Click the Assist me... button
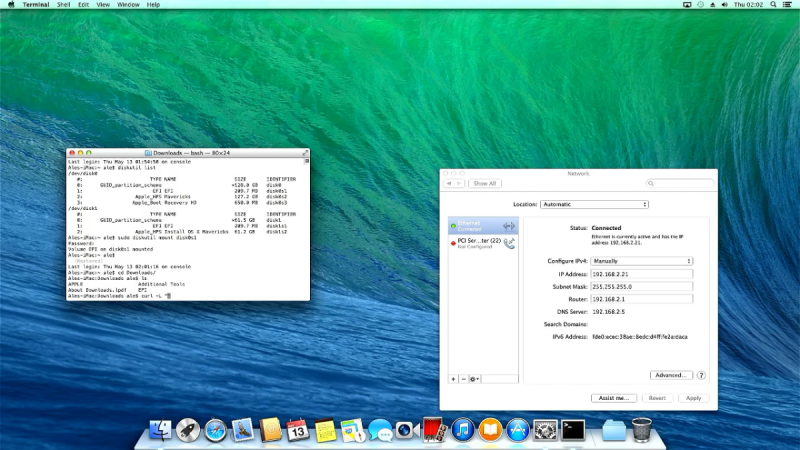The height and width of the screenshot is (450, 800). pyautogui.click(x=612, y=398)
